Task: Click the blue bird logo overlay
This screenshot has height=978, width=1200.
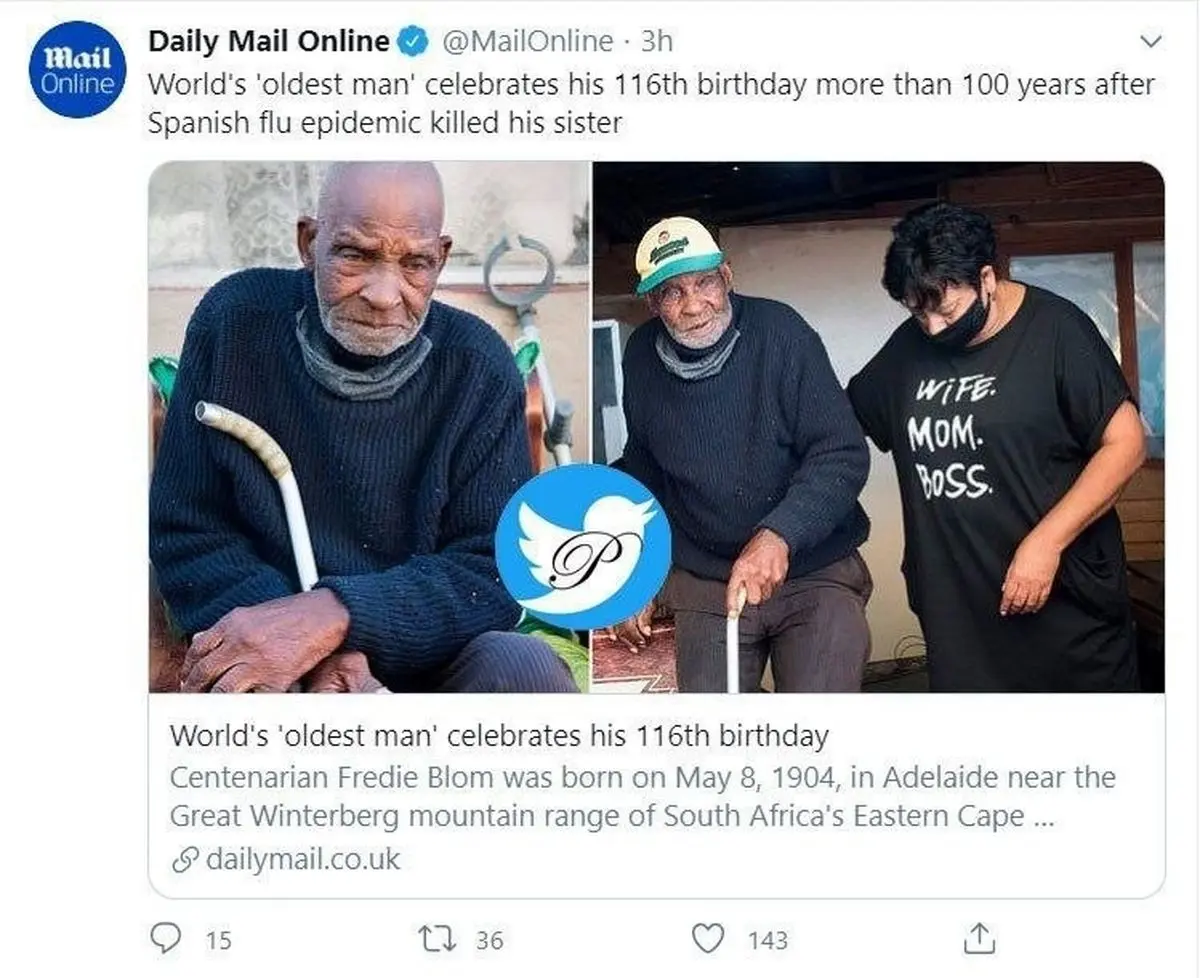Action: coord(583,546)
